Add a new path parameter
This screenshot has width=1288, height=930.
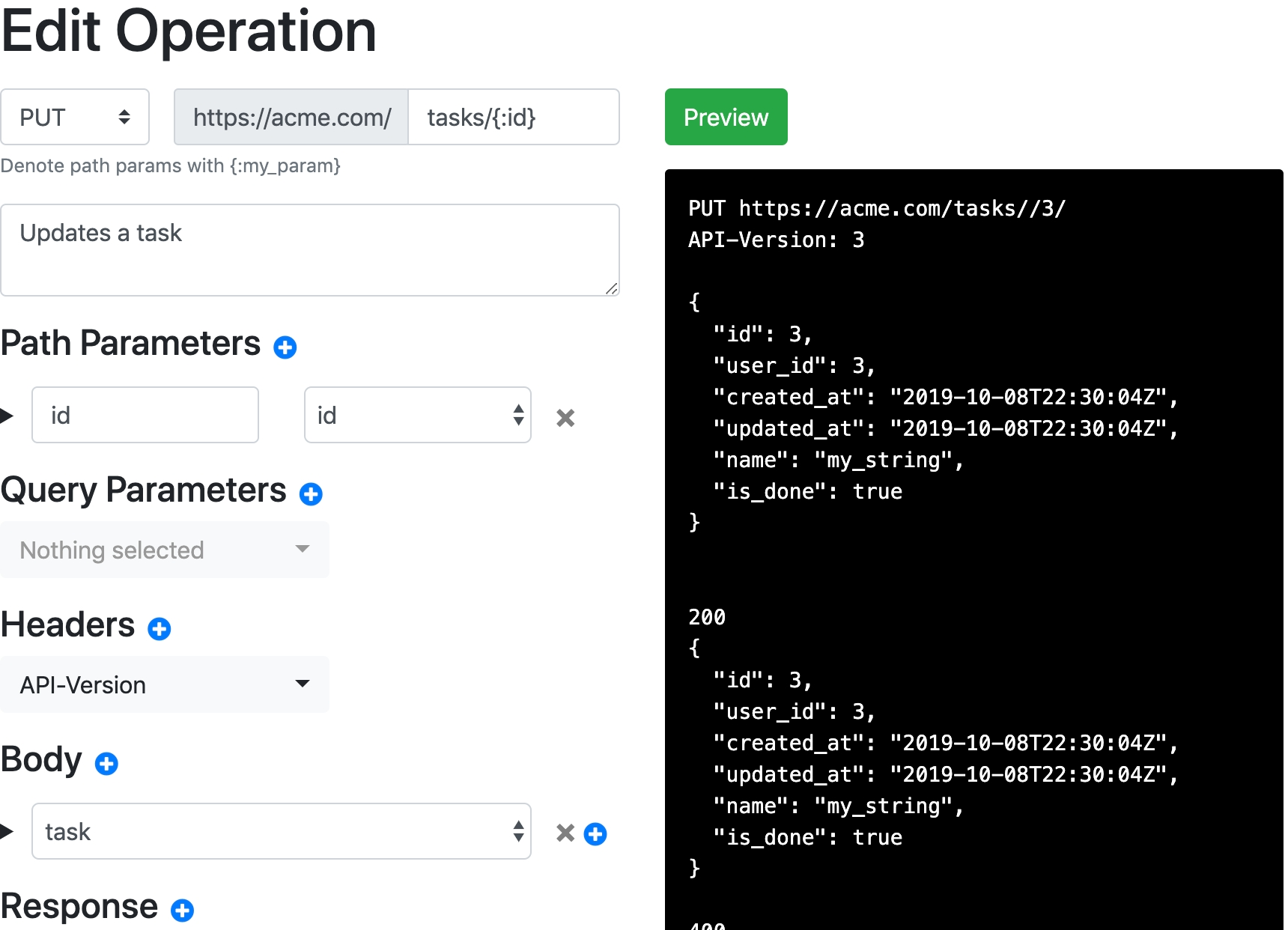coord(285,347)
